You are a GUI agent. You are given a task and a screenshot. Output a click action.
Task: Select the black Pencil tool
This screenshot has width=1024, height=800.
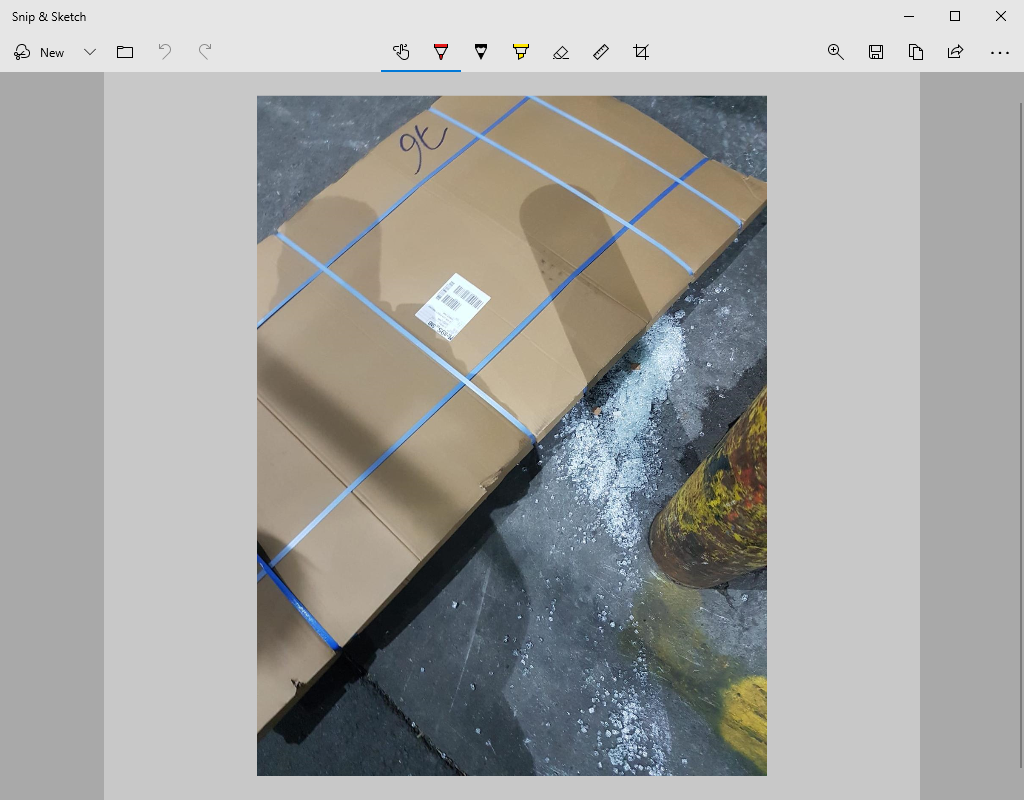(x=481, y=52)
